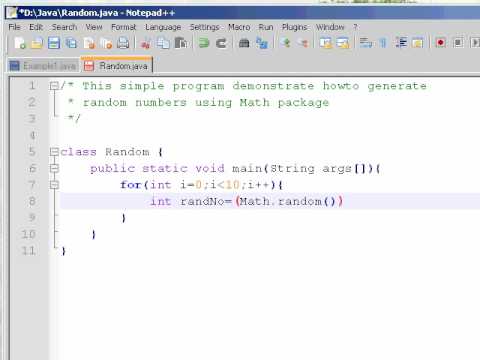Image resolution: width=480 pixels, height=360 pixels.
Task: Toggle synchronized horizontal scrolling icon
Action: coord(343,43)
